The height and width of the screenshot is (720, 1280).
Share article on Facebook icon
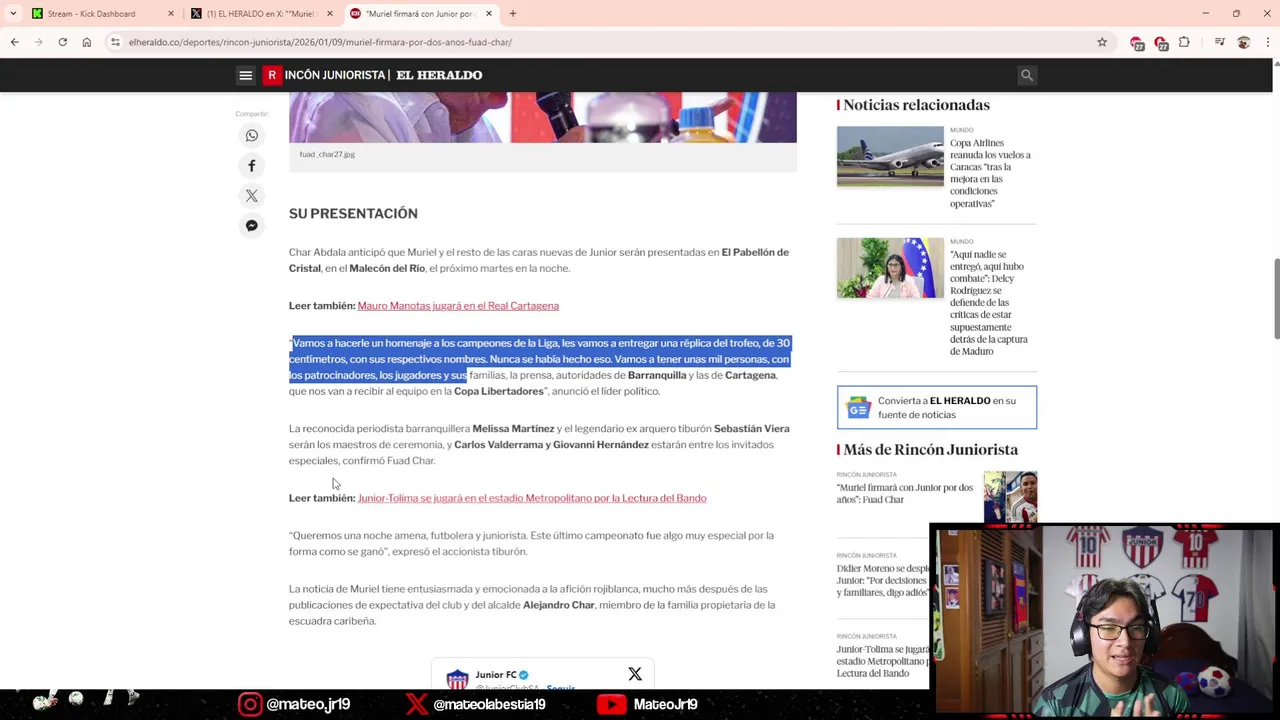pyautogui.click(x=252, y=166)
